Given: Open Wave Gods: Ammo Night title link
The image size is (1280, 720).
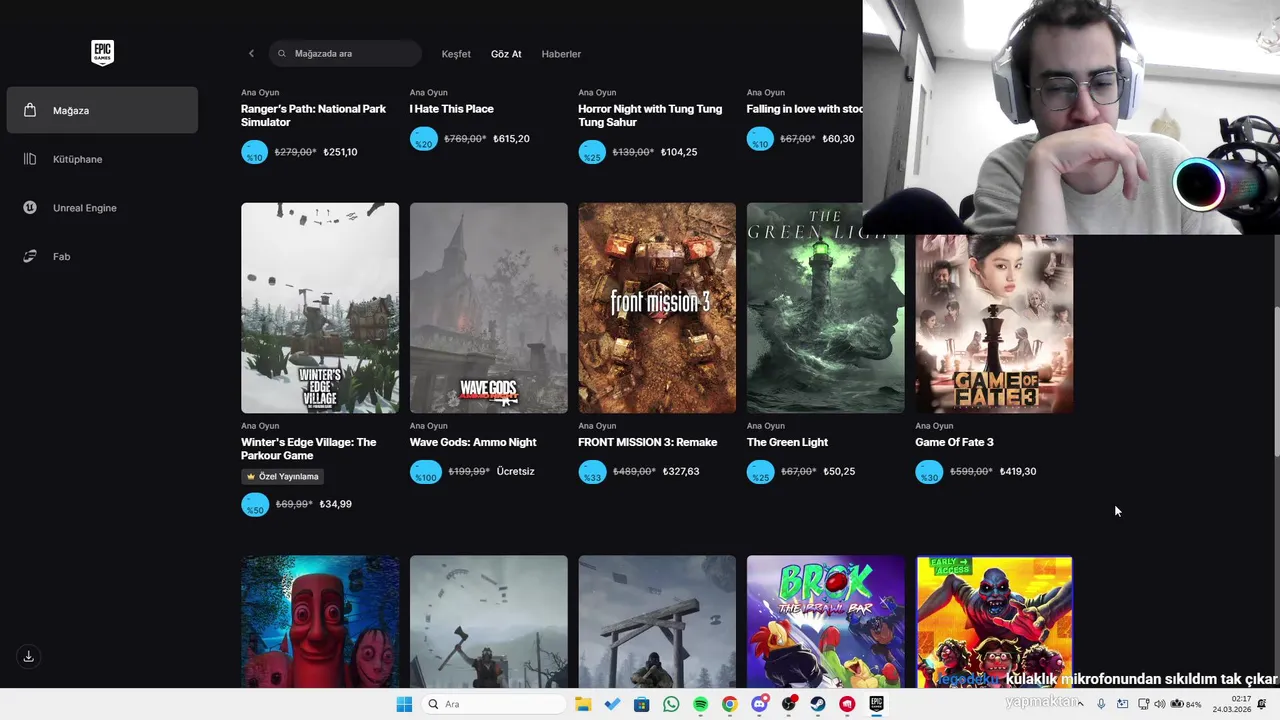Looking at the screenshot, I should [473, 442].
